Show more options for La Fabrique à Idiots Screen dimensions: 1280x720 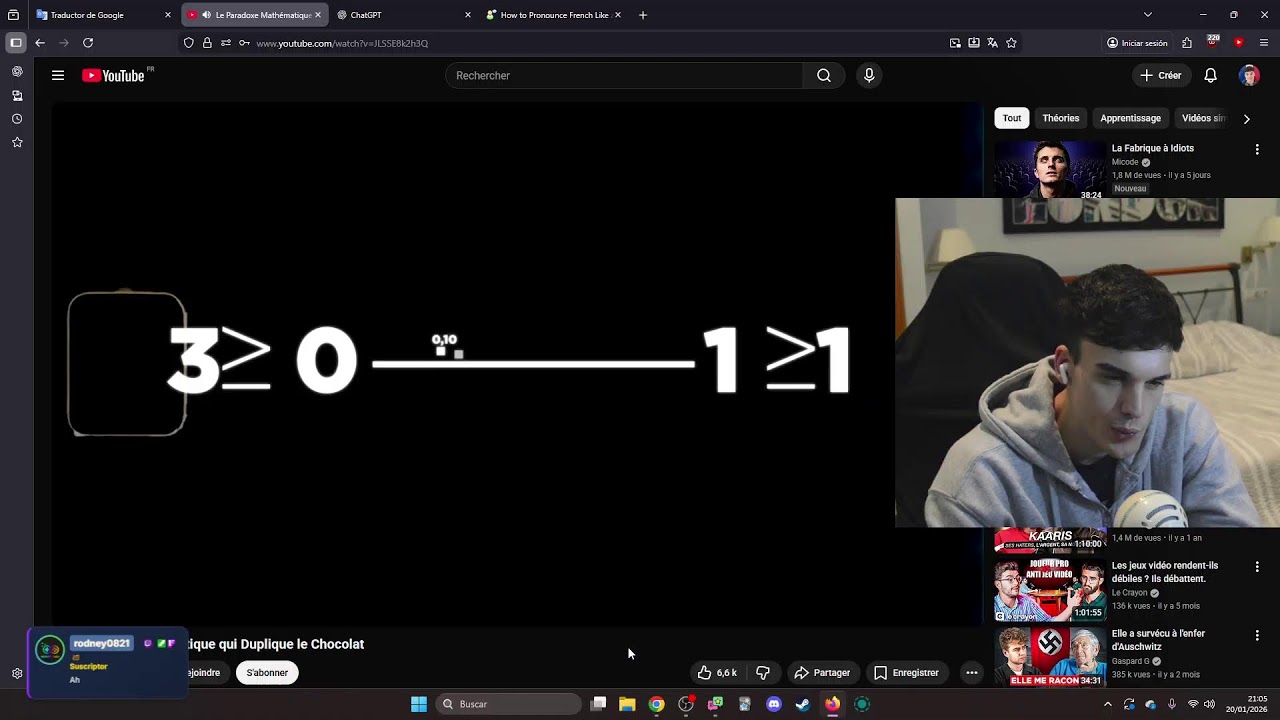[1257, 149]
